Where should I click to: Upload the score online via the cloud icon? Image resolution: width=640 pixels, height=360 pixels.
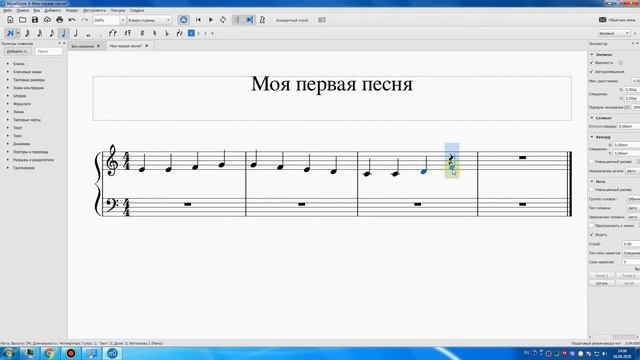point(47,20)
